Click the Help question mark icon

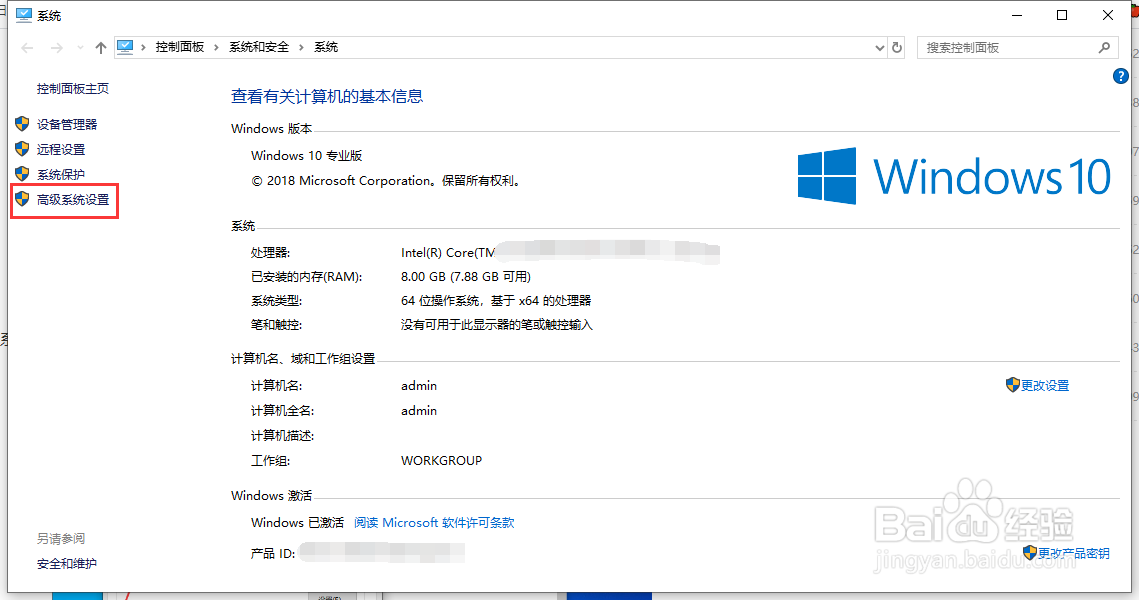coord(1121,76)
